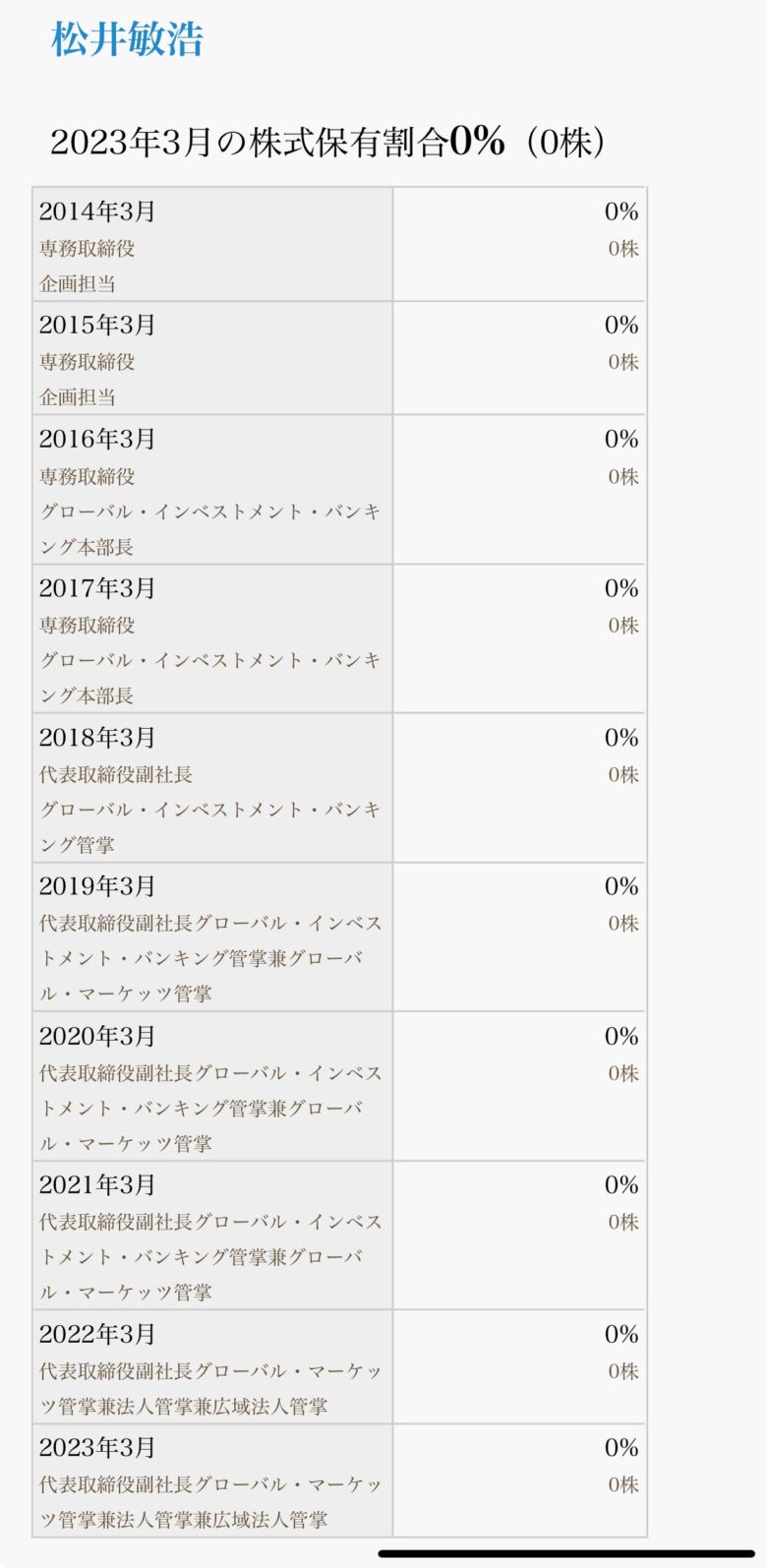Select the 2019年3月 row date
Image resolution: width=767 pixels, height=1568 pixels.
(97, 886)
